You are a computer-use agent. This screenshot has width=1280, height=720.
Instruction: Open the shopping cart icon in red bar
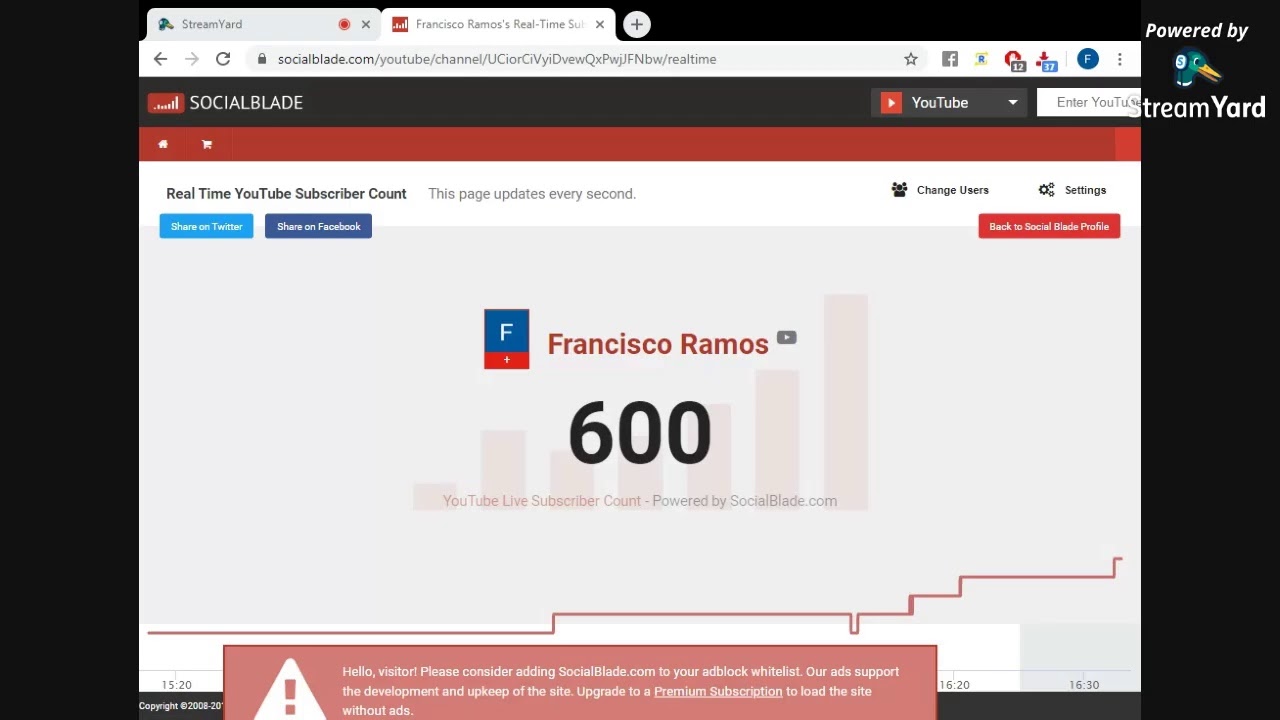pos(207,144)
